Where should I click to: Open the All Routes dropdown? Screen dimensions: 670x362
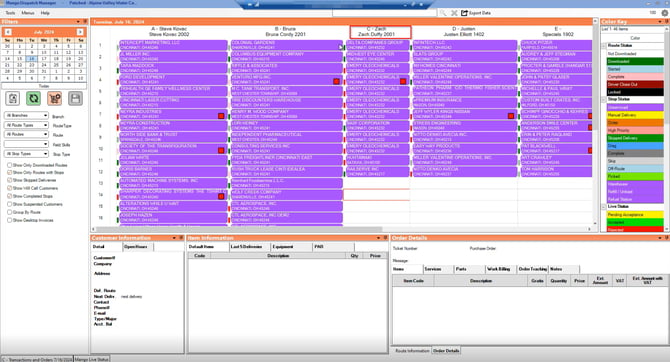click(x=26, y=134)
